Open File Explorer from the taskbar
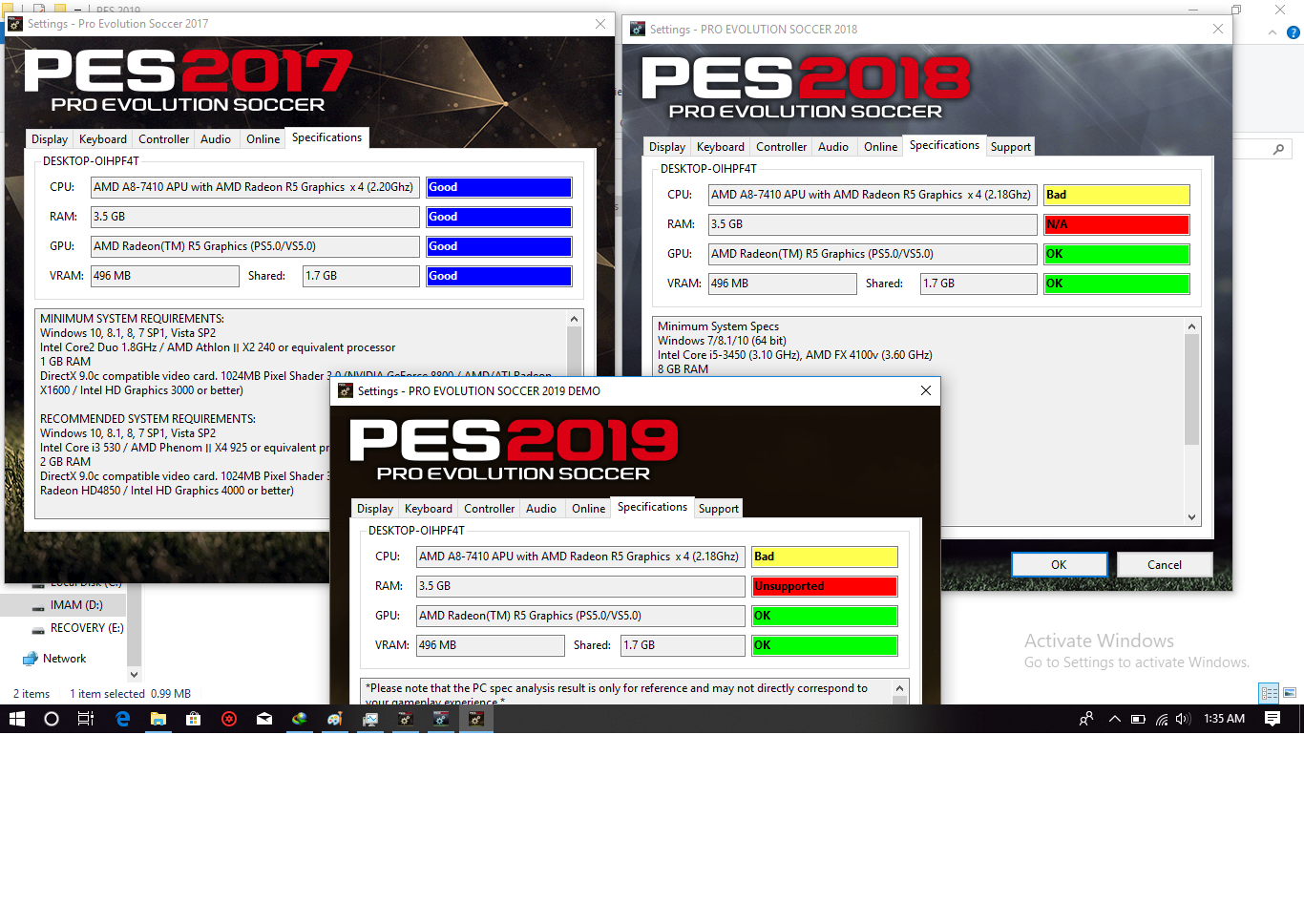The width and height of the screenshot is (1304, 924). pyautogui.click(x=158, y=719)
